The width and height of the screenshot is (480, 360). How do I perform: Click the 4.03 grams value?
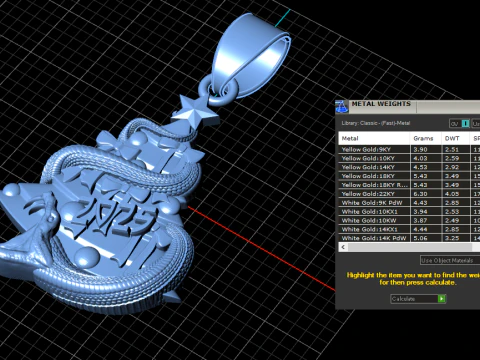pos(420,158)
